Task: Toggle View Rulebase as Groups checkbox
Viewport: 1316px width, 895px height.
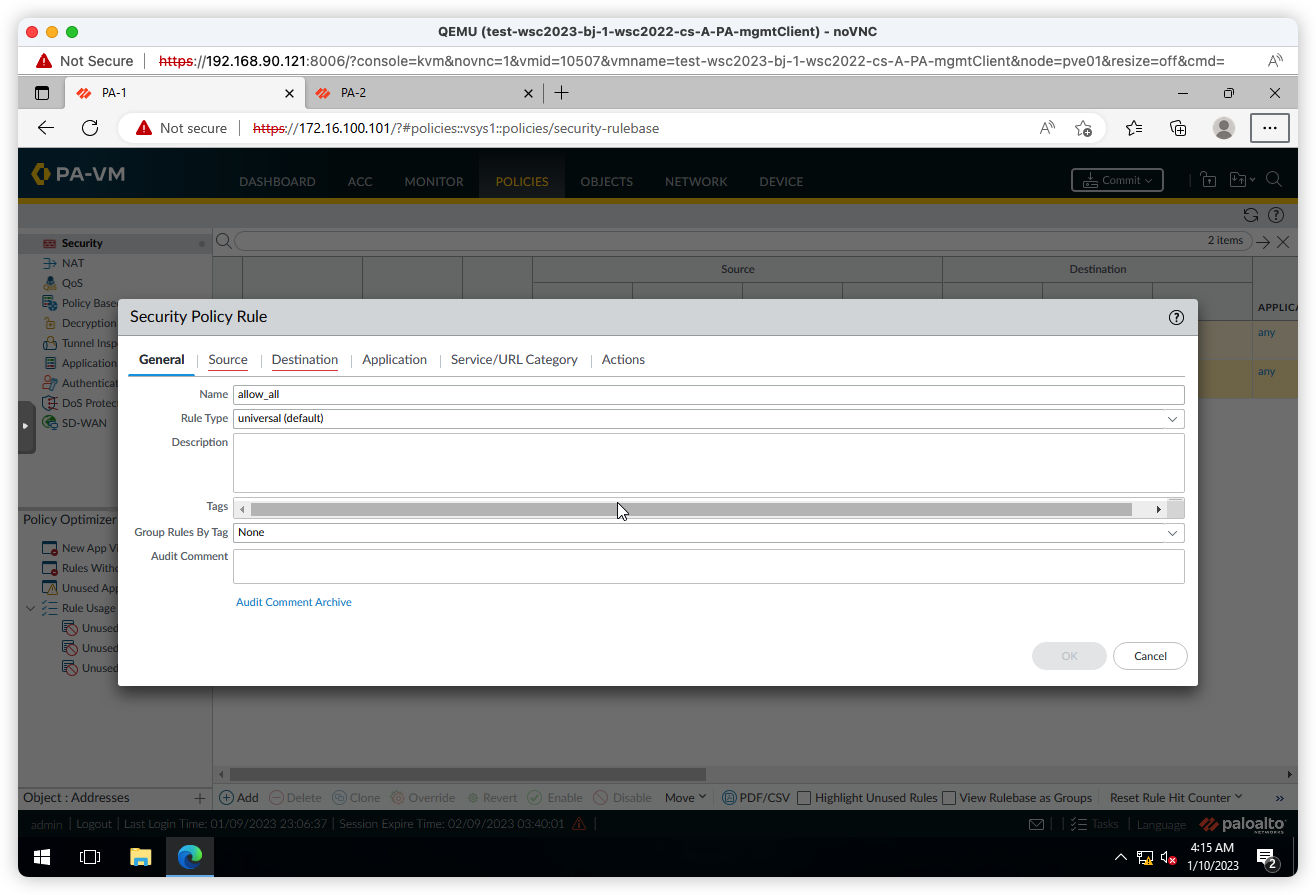Action: (949, 798)
